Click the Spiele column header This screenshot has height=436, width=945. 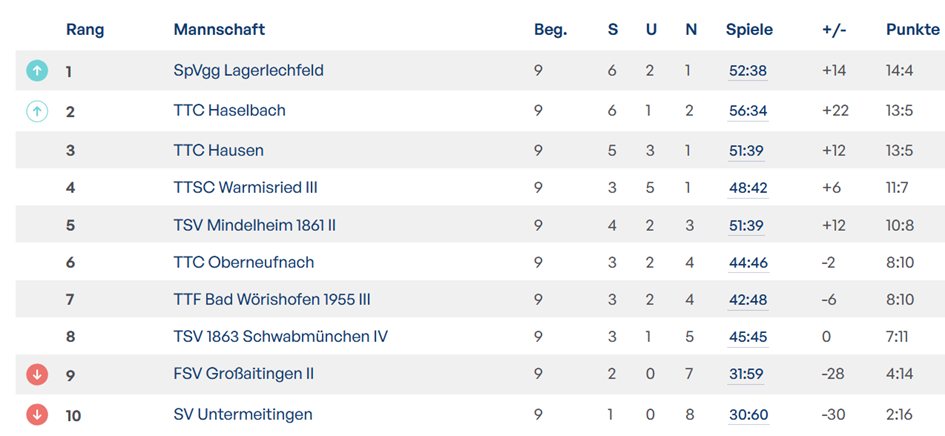click(749, 30)
